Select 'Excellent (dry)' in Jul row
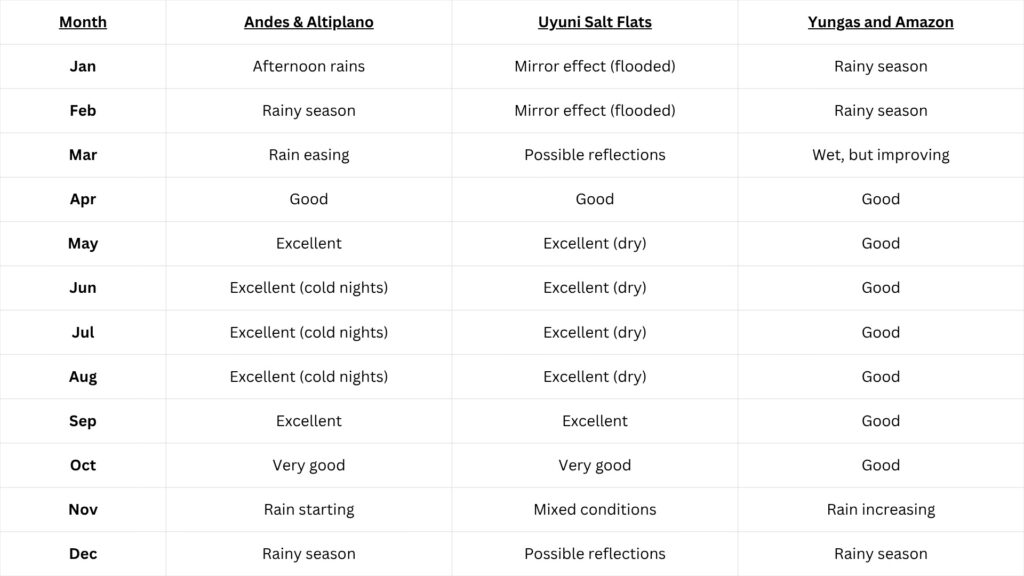 [595, 332]
